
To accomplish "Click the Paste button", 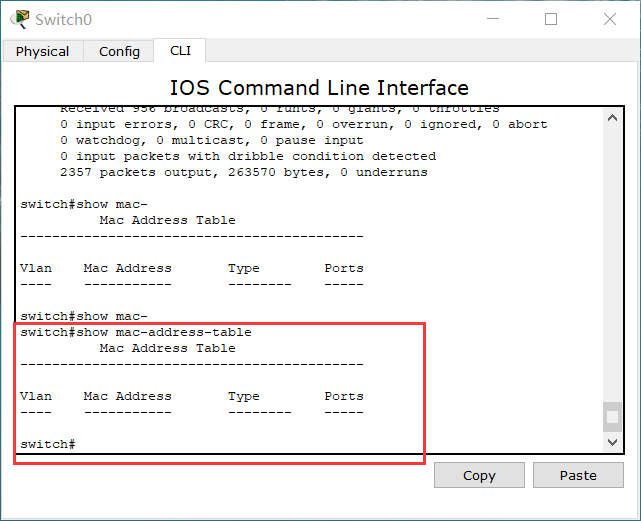I will [x=578, y=475].
